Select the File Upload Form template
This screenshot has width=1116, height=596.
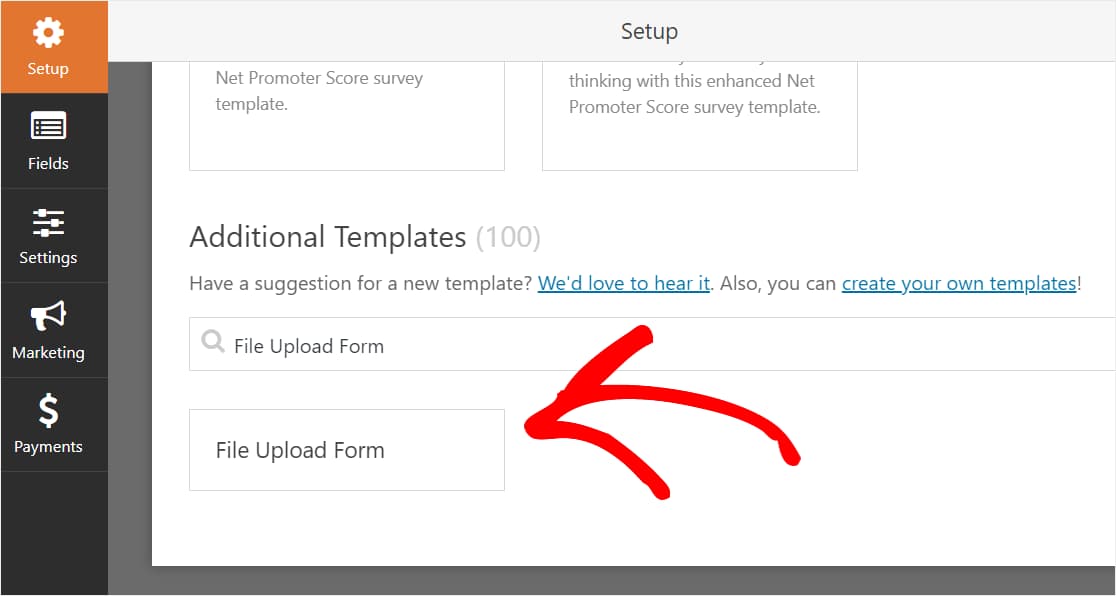point(346,450)
